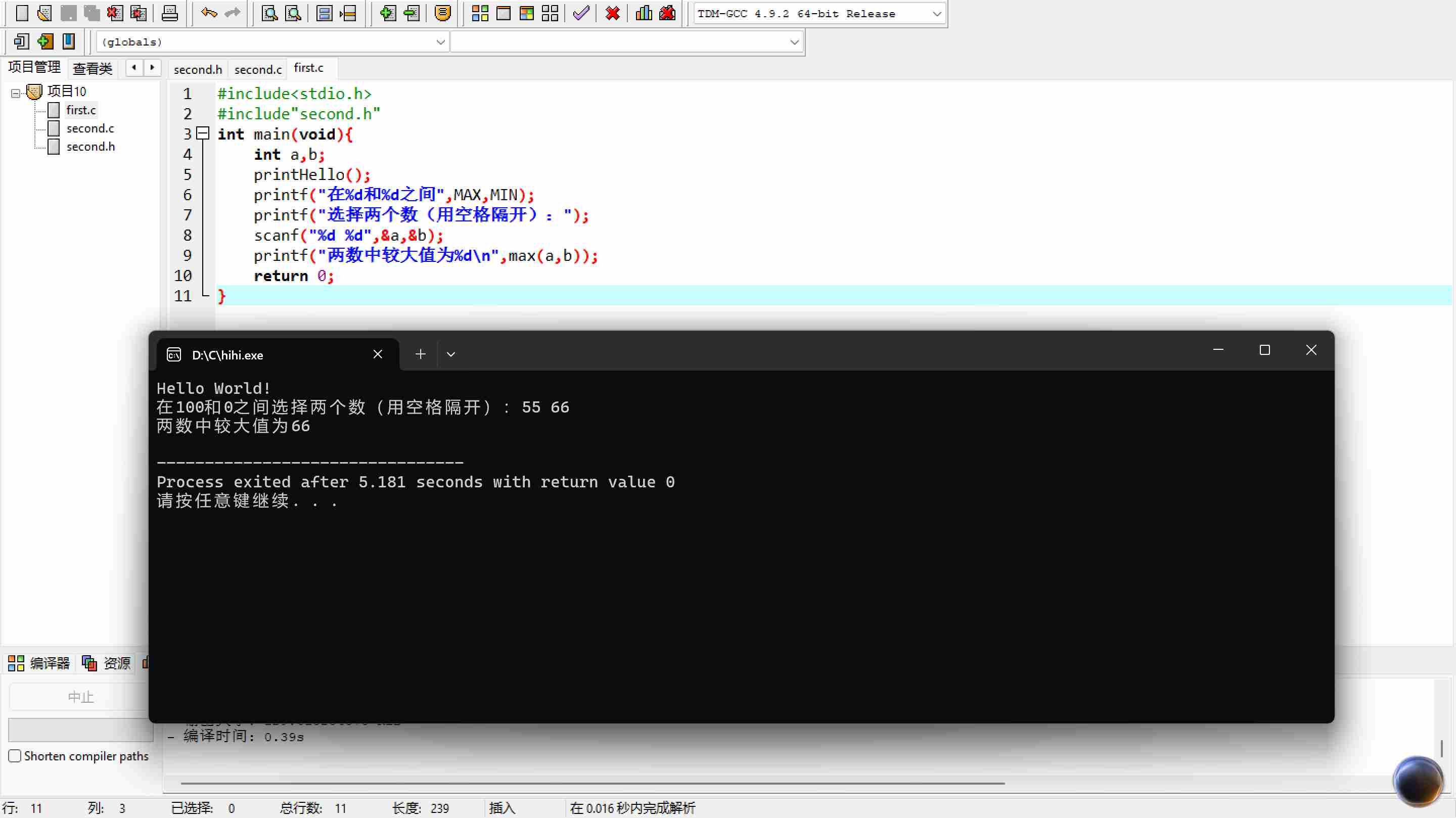
Task: Click the Find (magnifier) toolbar icon
Action: pos(269,13)
